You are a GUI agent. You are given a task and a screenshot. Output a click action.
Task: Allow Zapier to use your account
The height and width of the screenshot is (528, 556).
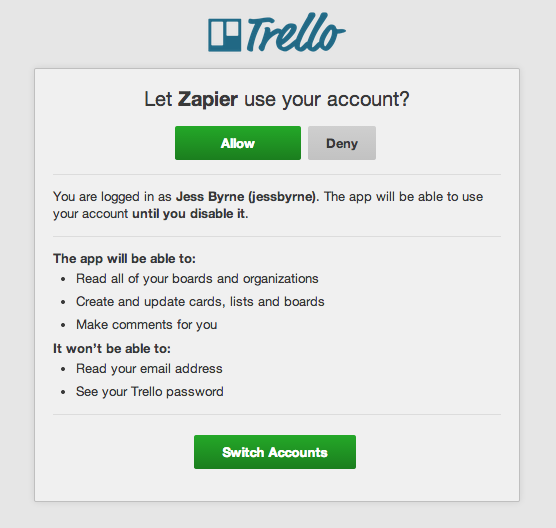[x=238, y=143]
